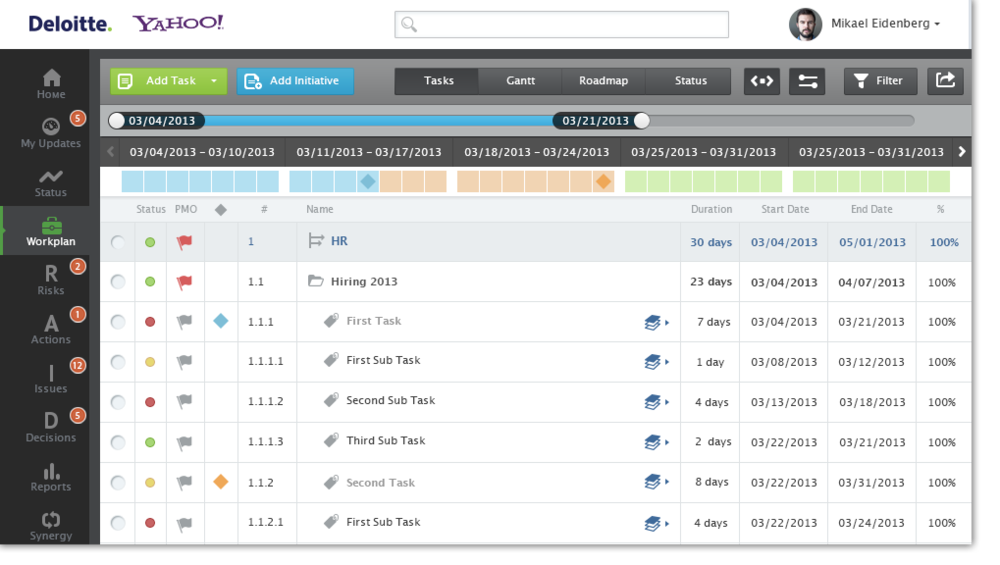The width and height of the screenshot is (1000, 565).
Task: Select the radio button for row 1.1.1.2
Action: click(118, 402)
